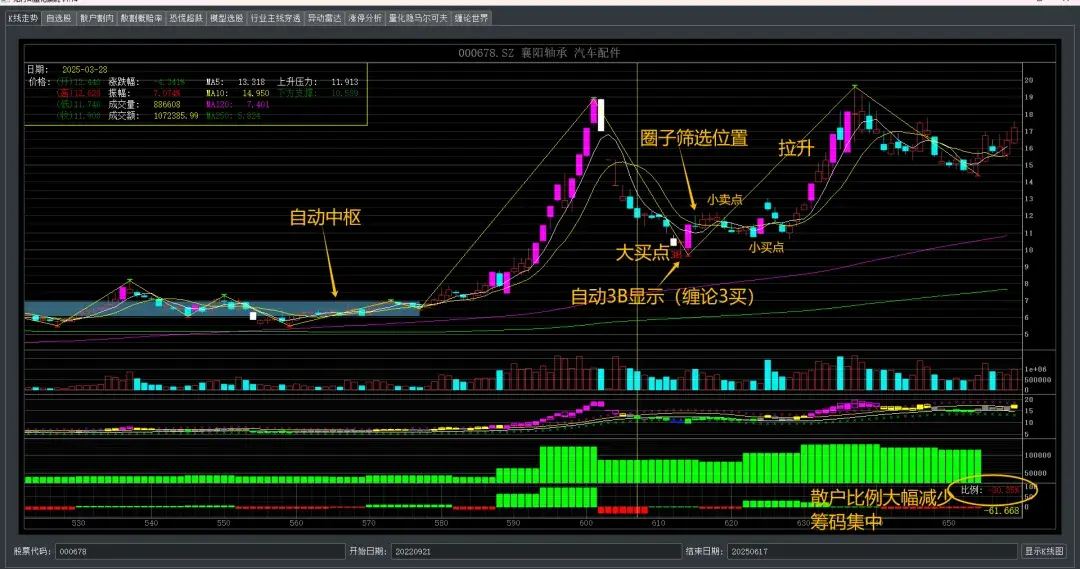Go to the 涨停分析 tab
1080x569 pixels.
click(365, 18)
